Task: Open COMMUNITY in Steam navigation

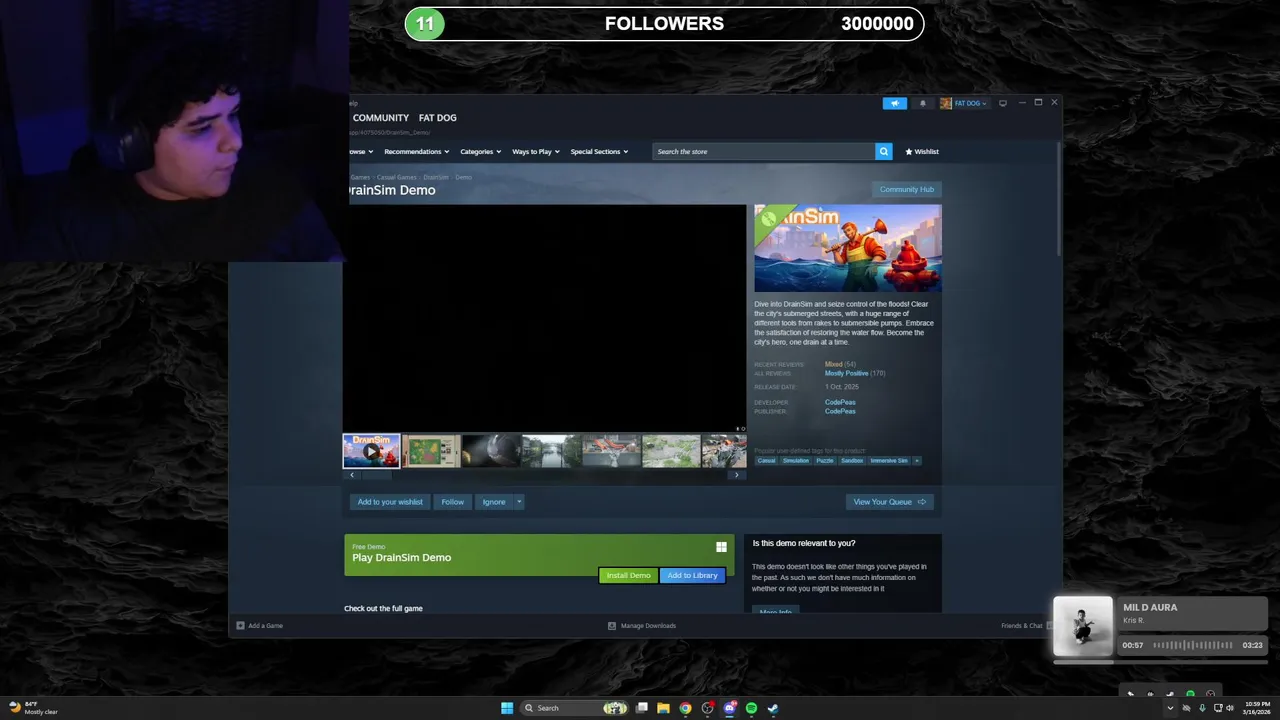Action: tap(380, 118)
